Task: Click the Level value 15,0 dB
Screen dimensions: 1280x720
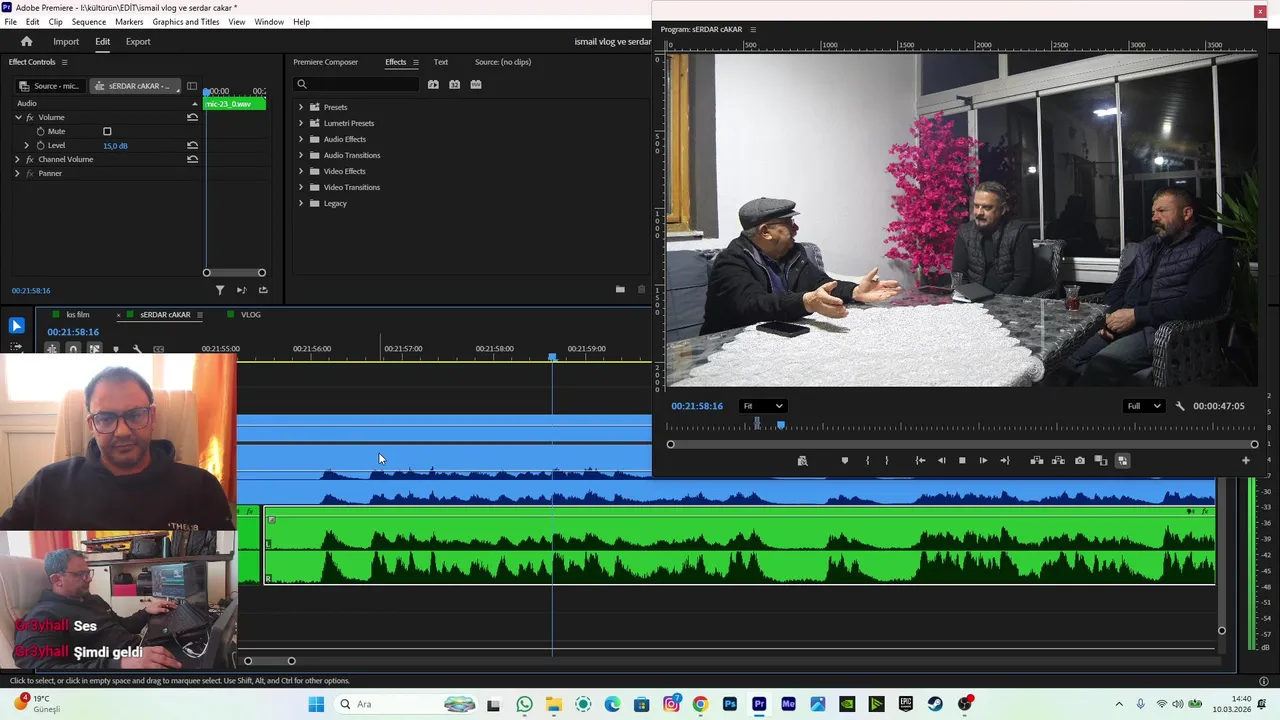Action: coord(115,146)
